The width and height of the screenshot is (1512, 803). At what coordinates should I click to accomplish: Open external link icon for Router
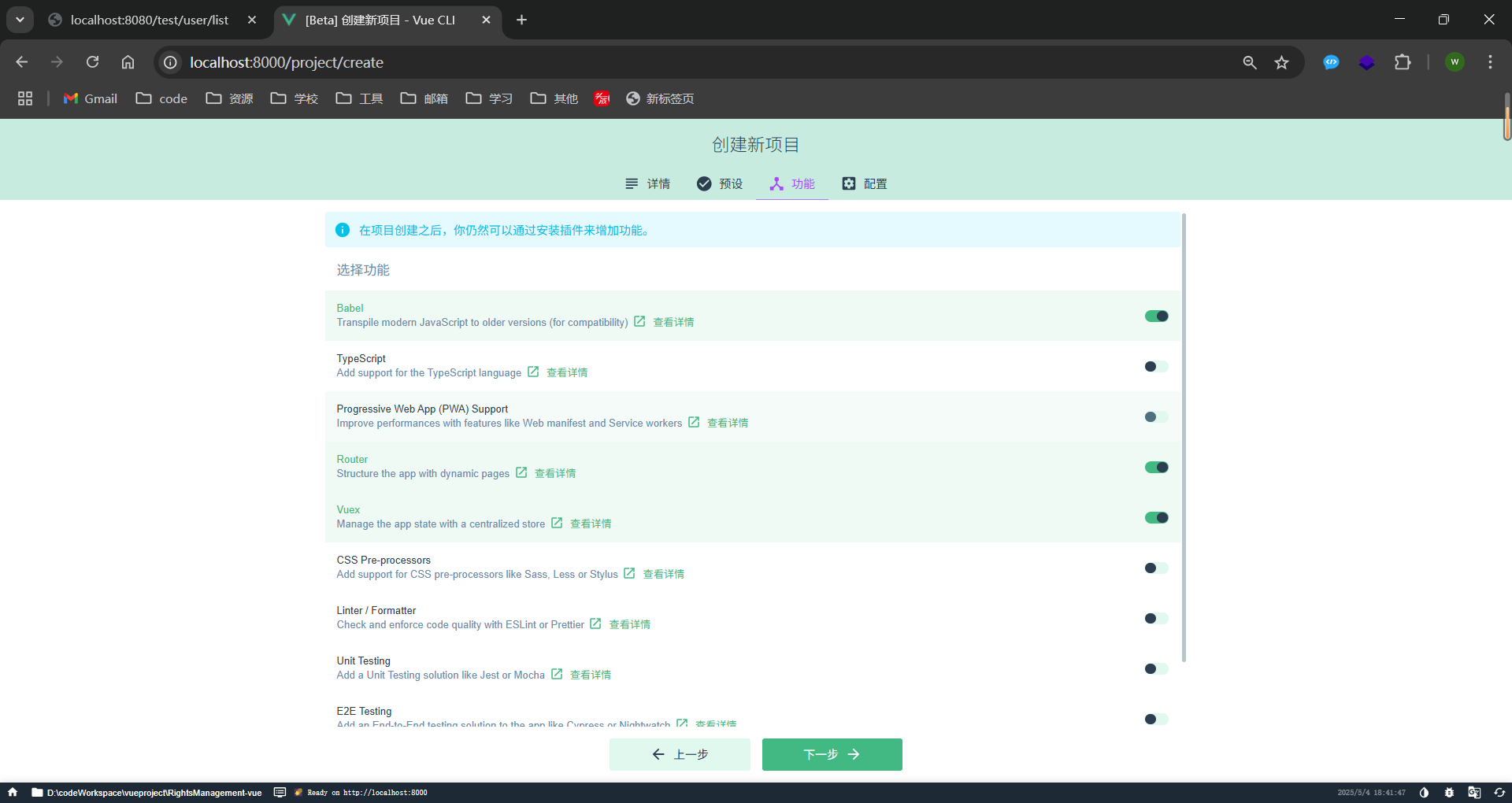tap(521, 472)
